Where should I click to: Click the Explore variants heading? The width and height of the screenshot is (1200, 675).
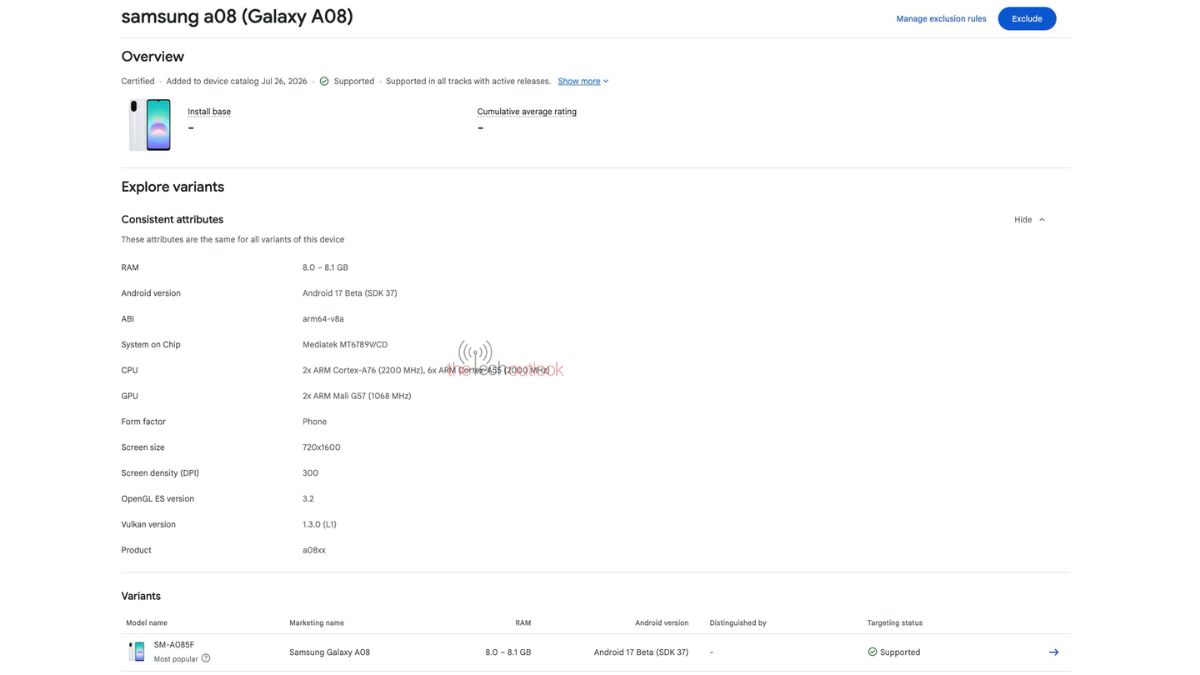pos(173,187)
